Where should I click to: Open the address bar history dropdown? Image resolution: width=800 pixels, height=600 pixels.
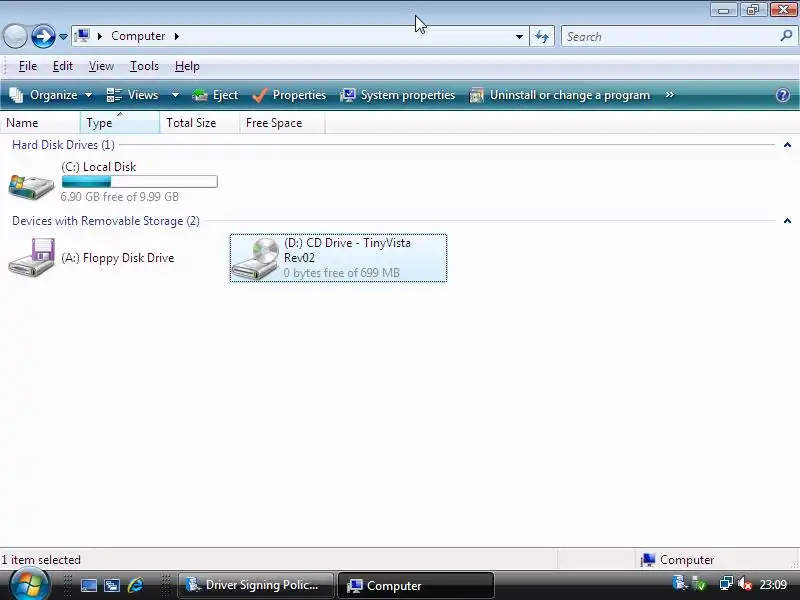click(x=519, y=37)
